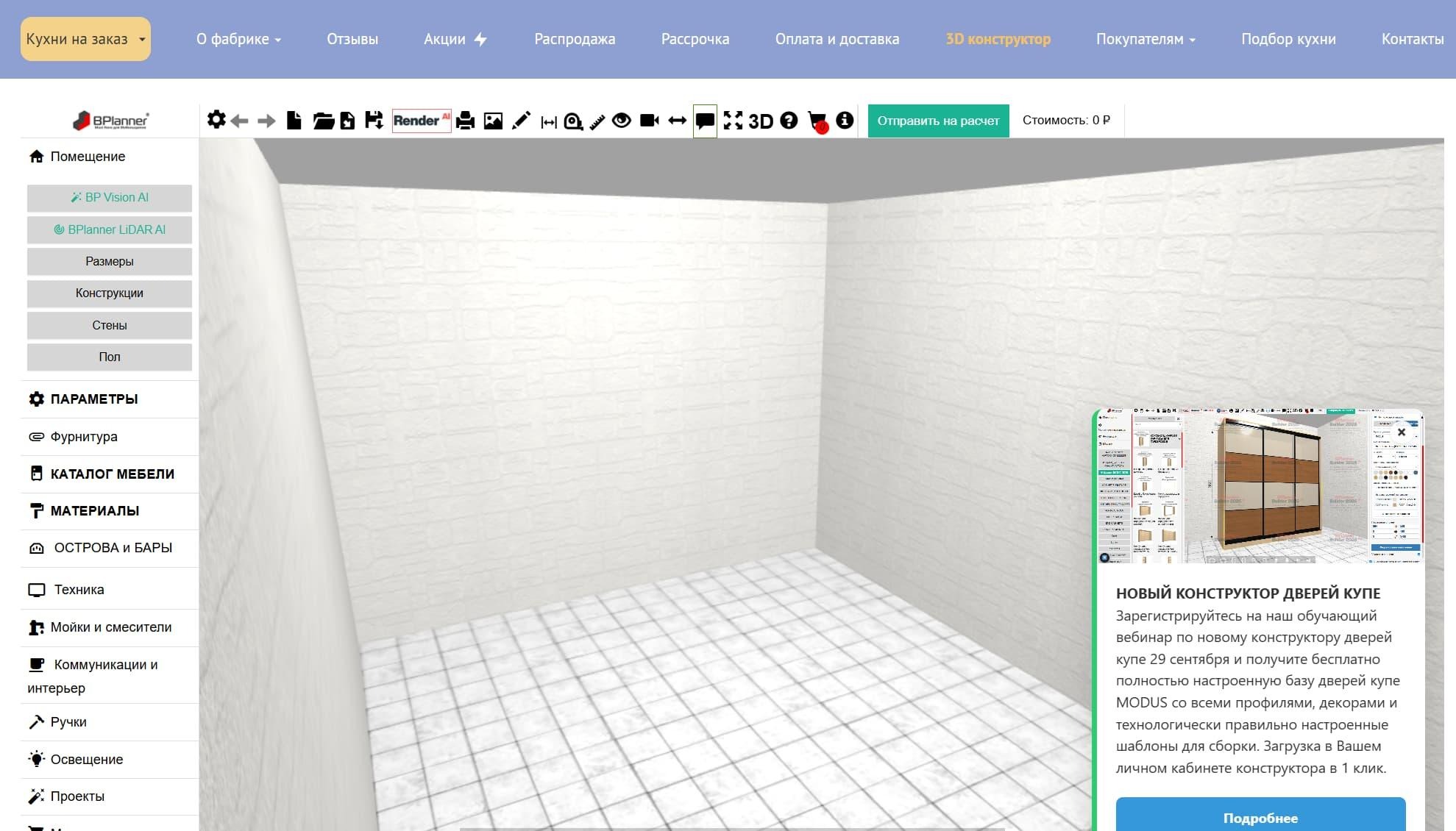1456x831 pixels.
Task: Enter fullscreen with expand icon
Action: 733,121
